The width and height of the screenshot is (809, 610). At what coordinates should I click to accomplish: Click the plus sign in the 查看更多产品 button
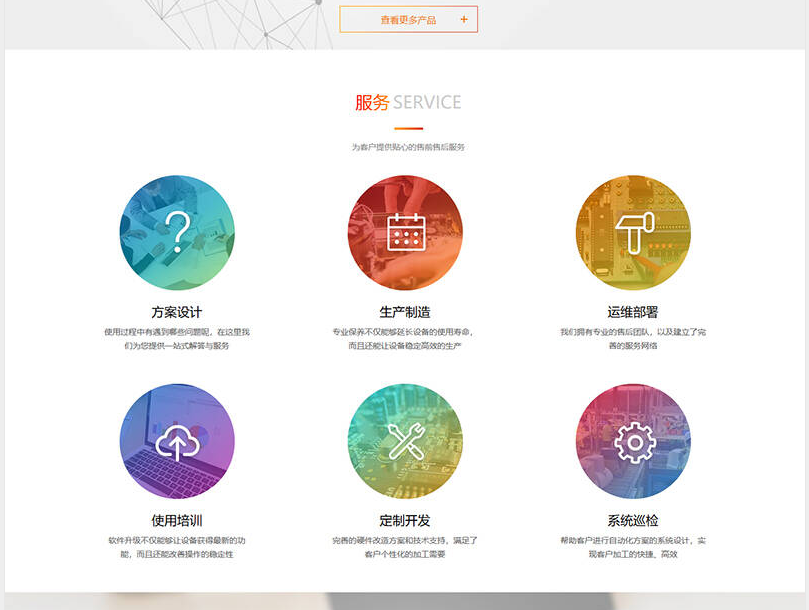(463, 19)
